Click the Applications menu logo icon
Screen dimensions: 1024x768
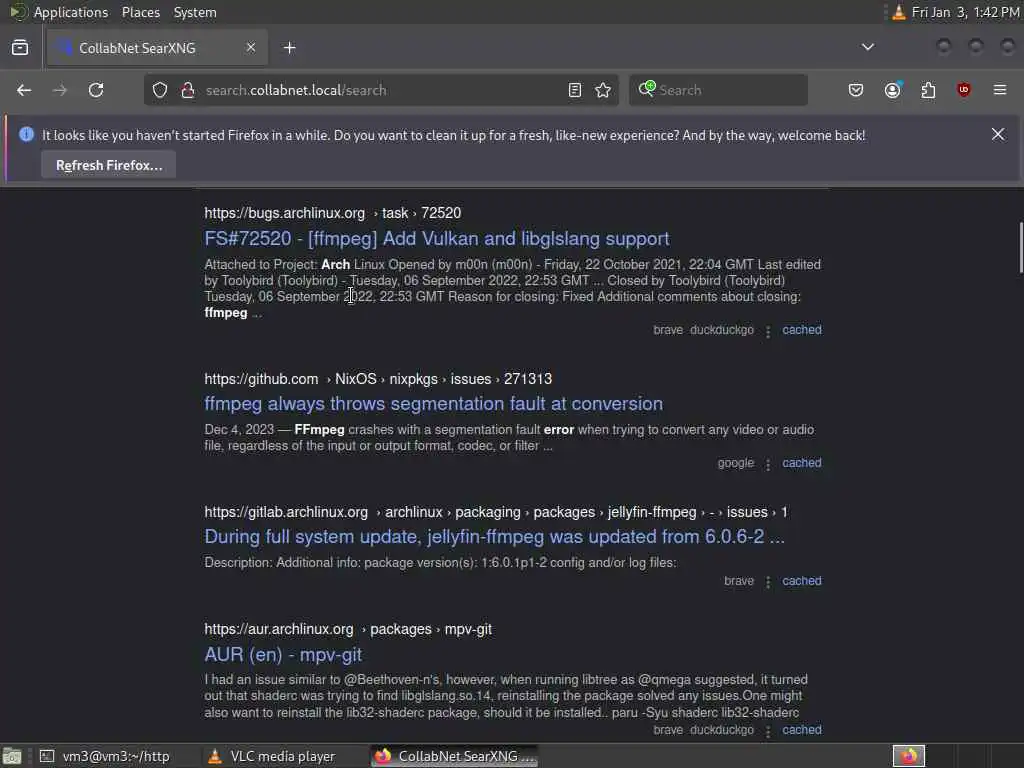(18, 12)
